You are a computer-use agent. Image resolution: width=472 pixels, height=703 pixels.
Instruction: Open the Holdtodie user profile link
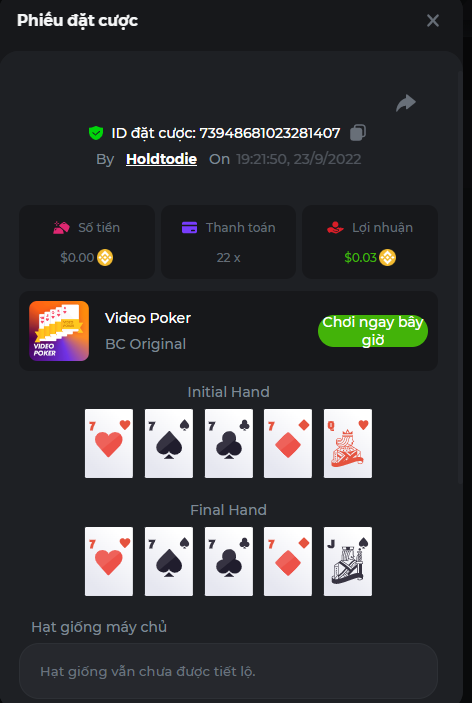[x=161, y=159]
